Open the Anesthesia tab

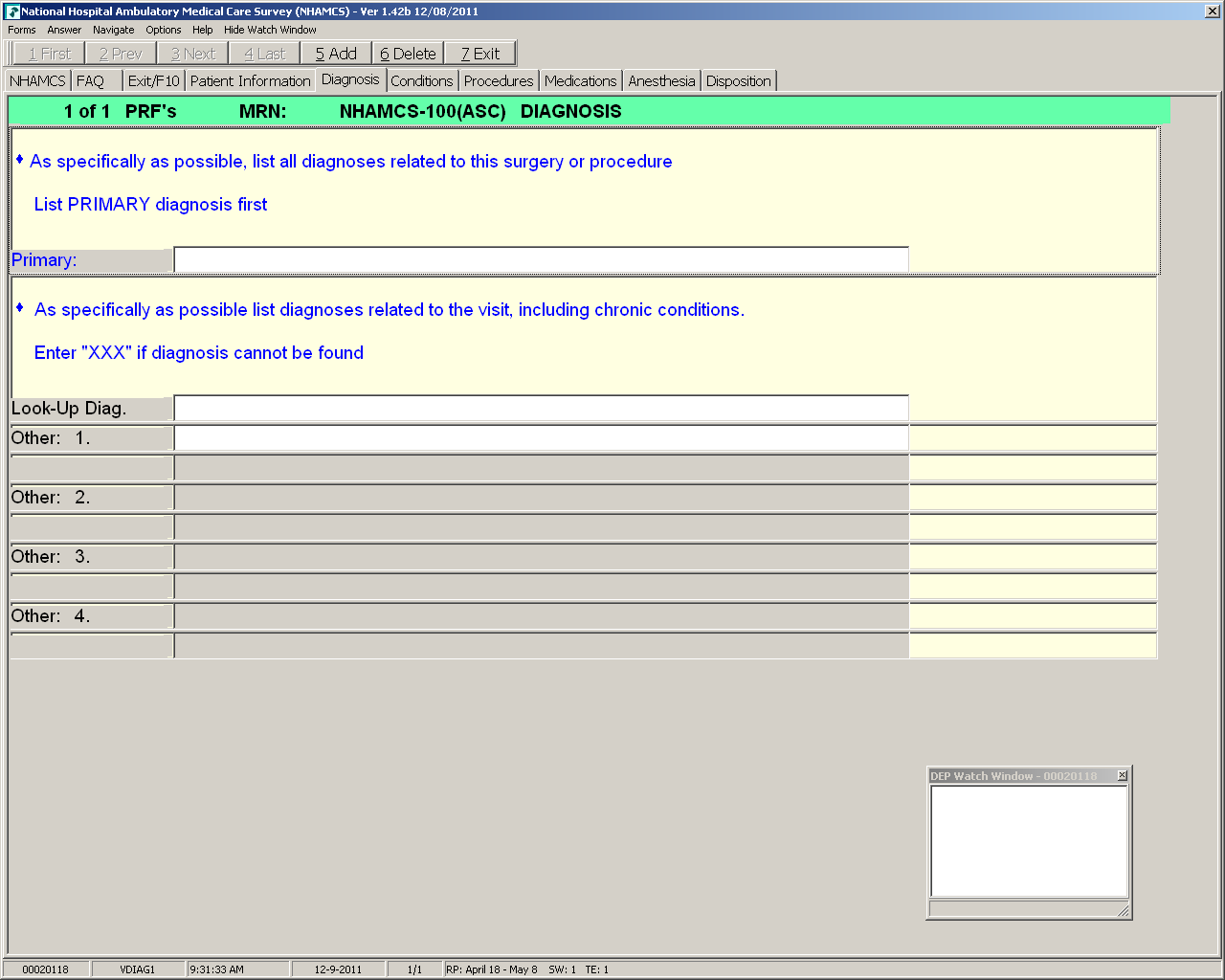tap(661, 81)
